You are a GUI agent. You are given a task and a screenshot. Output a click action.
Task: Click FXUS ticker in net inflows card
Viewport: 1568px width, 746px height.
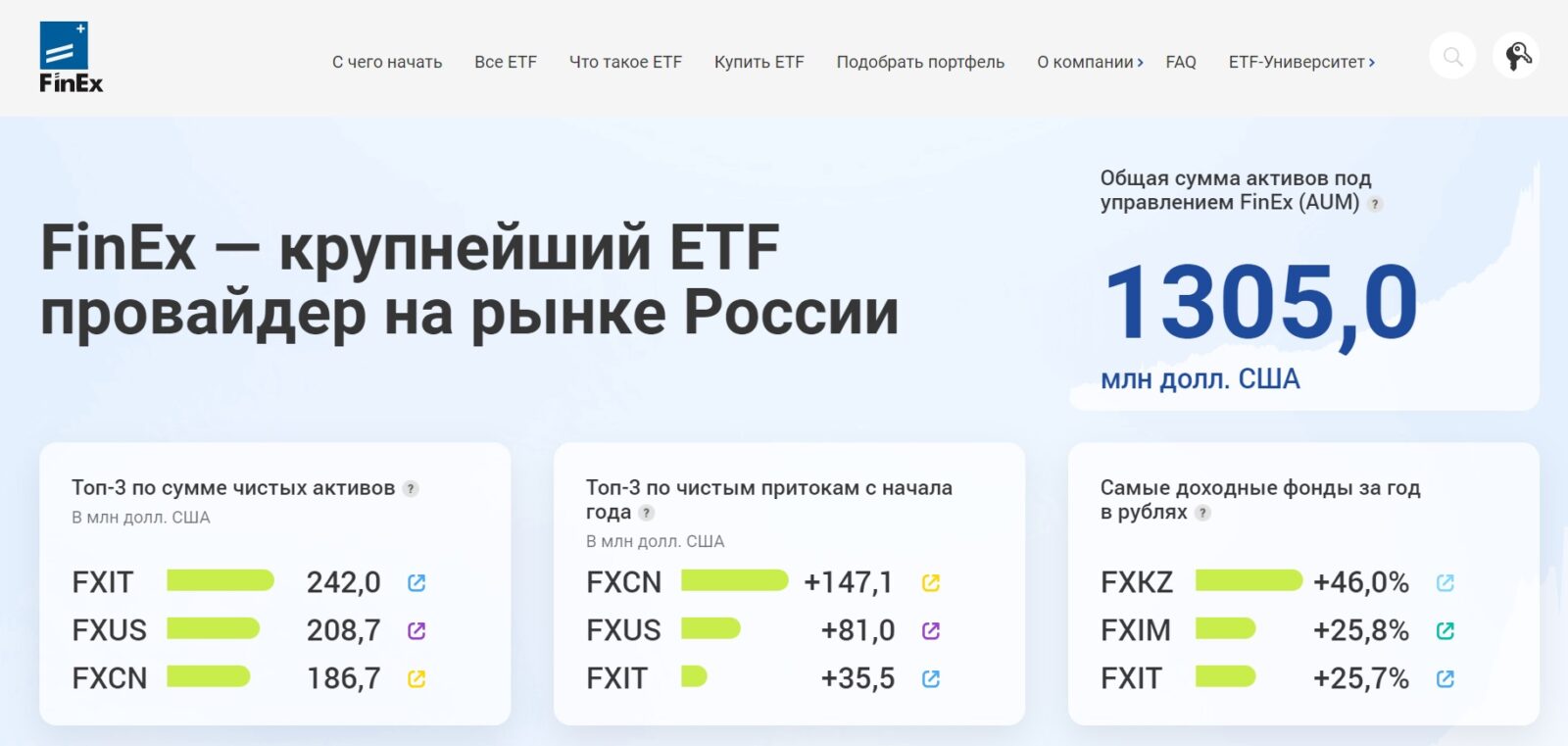(623, 630)
